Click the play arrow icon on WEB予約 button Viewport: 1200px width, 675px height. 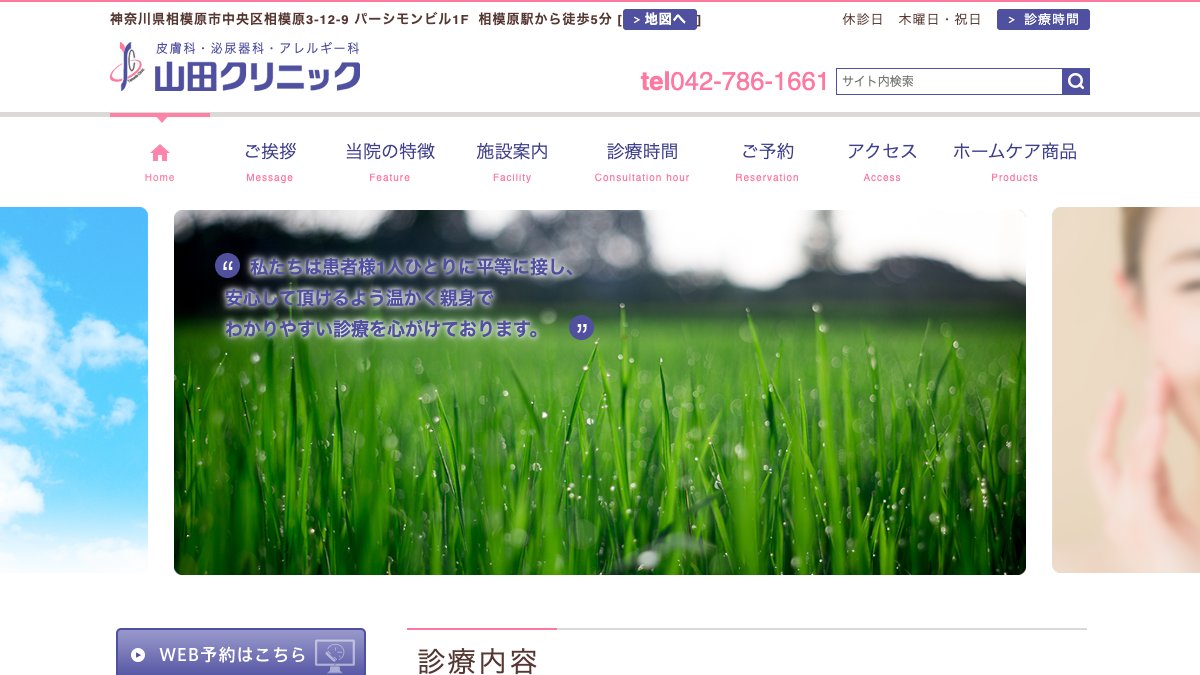tap(138, 655)
